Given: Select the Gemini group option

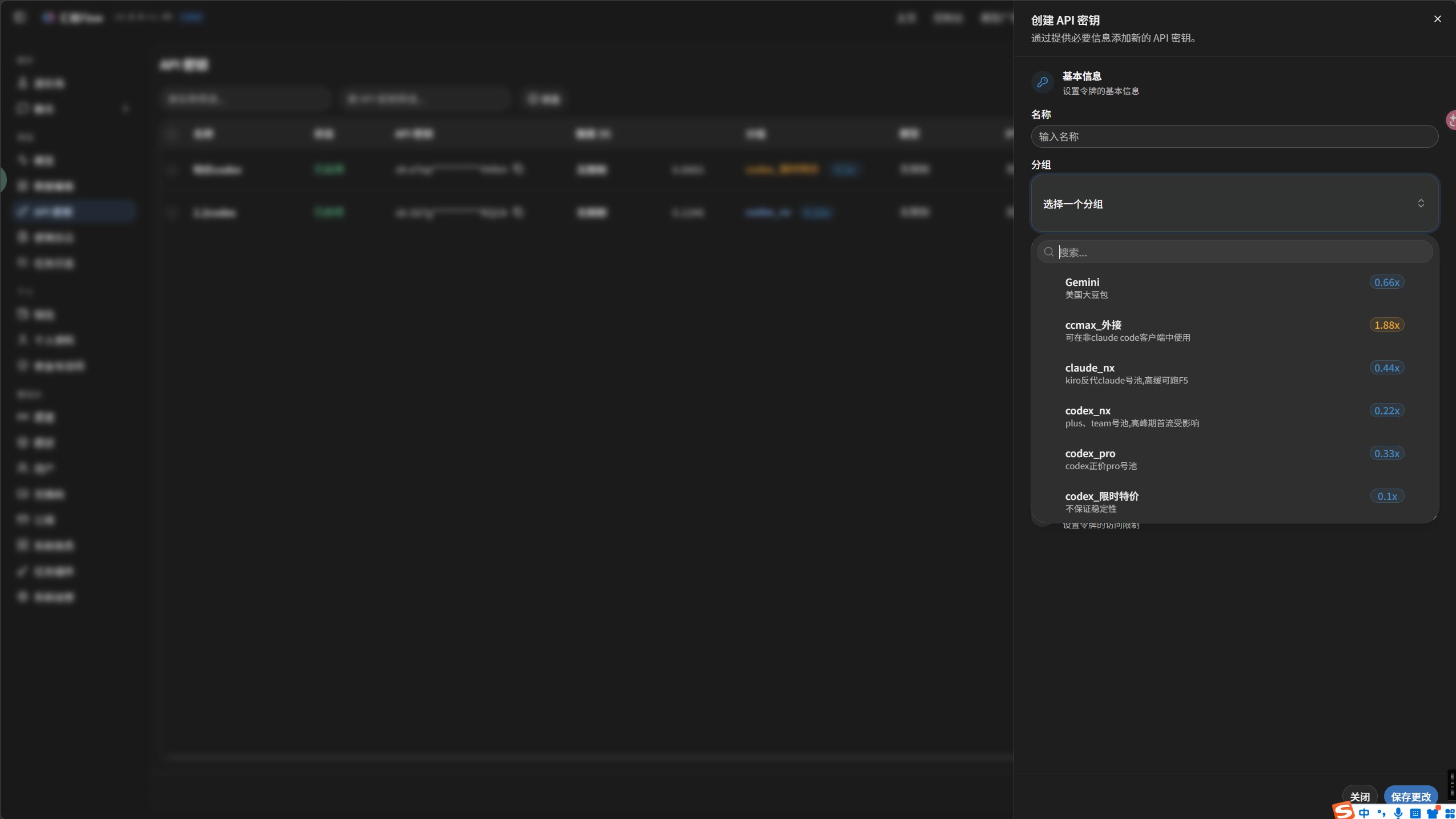Looking at the screenshot, I should [x=1234, y=288].
